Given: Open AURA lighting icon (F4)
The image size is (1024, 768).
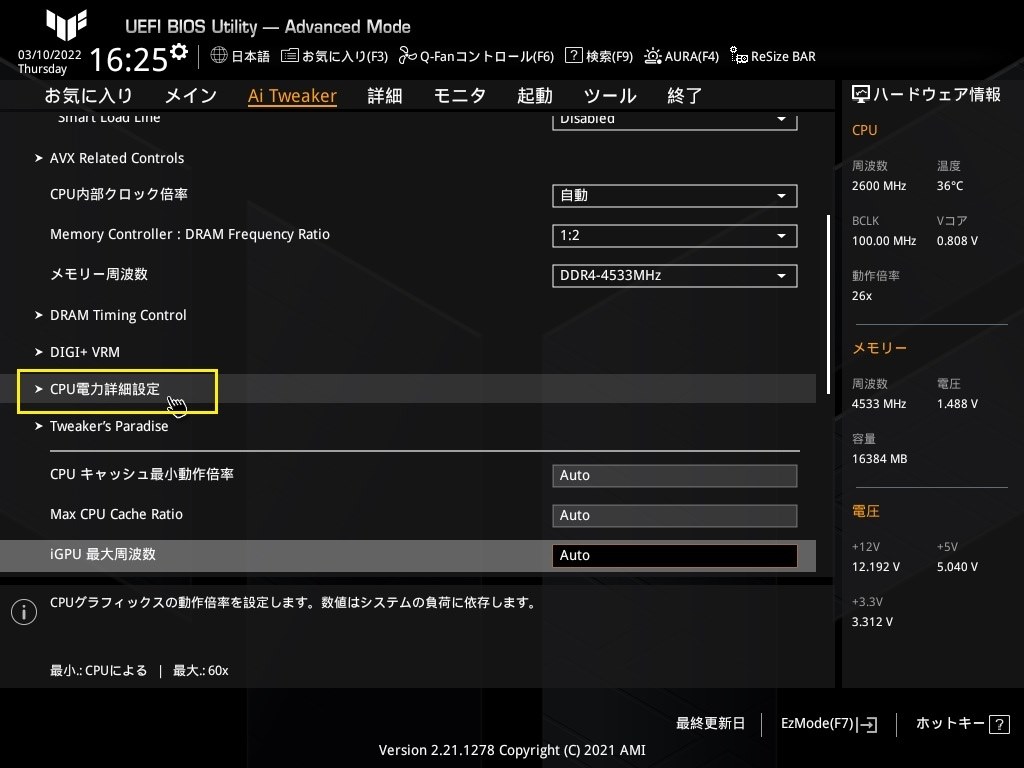Looking at the screenshot, I should 652,56.
